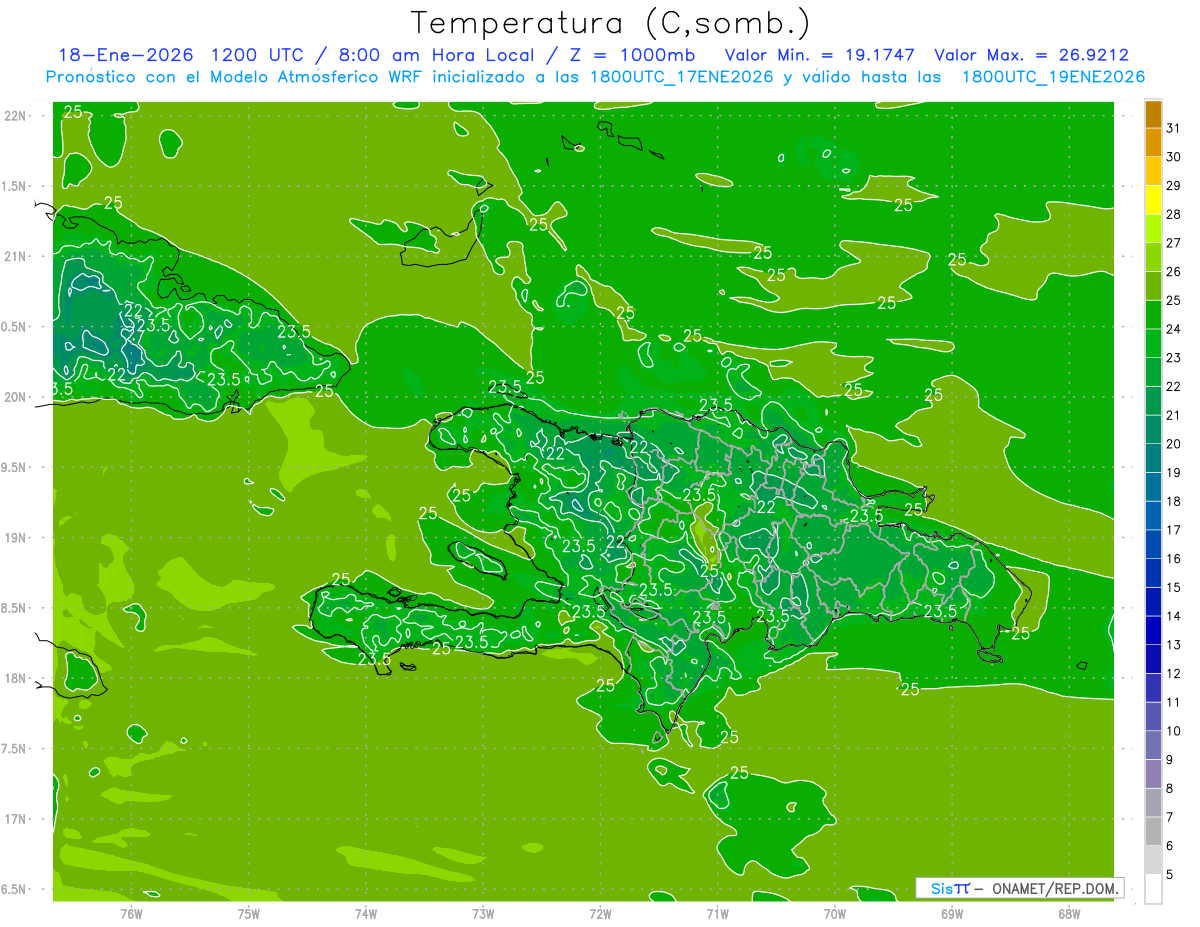Click the 19 value on the color scale
Screen dimensions: 1200x927
(x=1174, y=472)
